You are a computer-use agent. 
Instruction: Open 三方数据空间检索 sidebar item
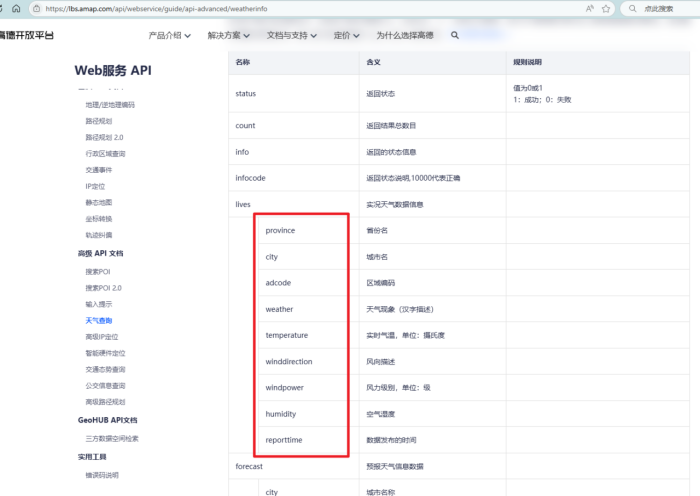pos(112,438)
